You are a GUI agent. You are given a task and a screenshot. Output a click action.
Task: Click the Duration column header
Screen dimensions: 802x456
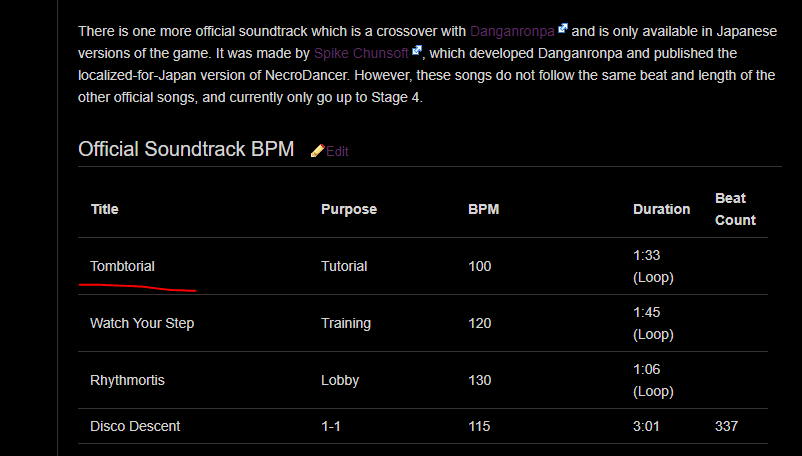coord(661,209)
